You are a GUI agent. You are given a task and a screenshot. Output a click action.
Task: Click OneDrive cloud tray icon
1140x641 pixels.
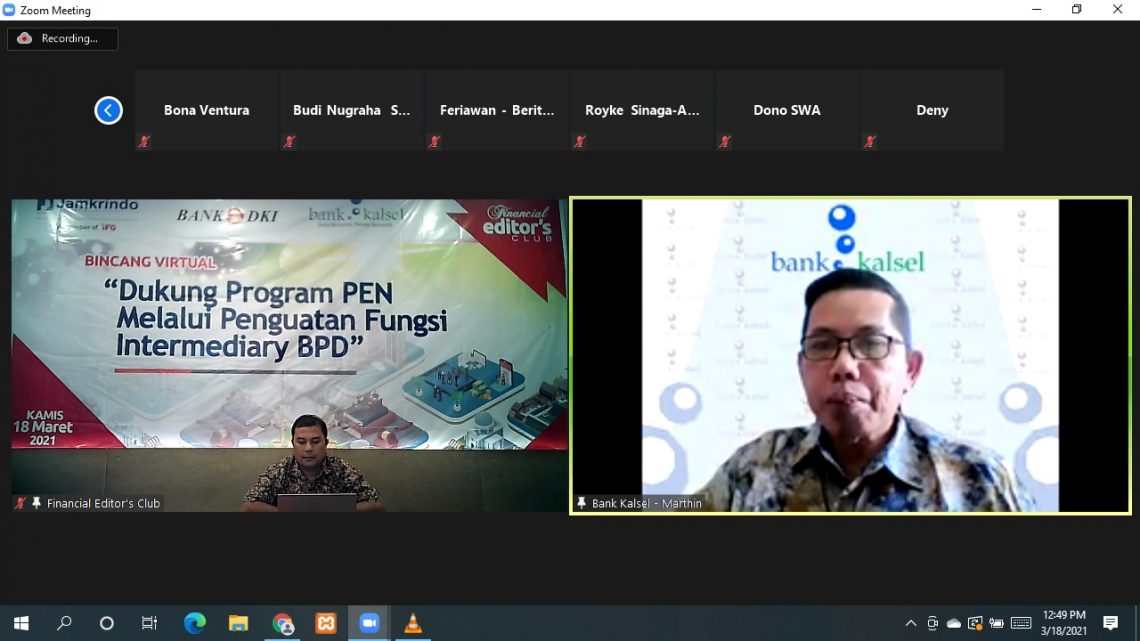954,623
